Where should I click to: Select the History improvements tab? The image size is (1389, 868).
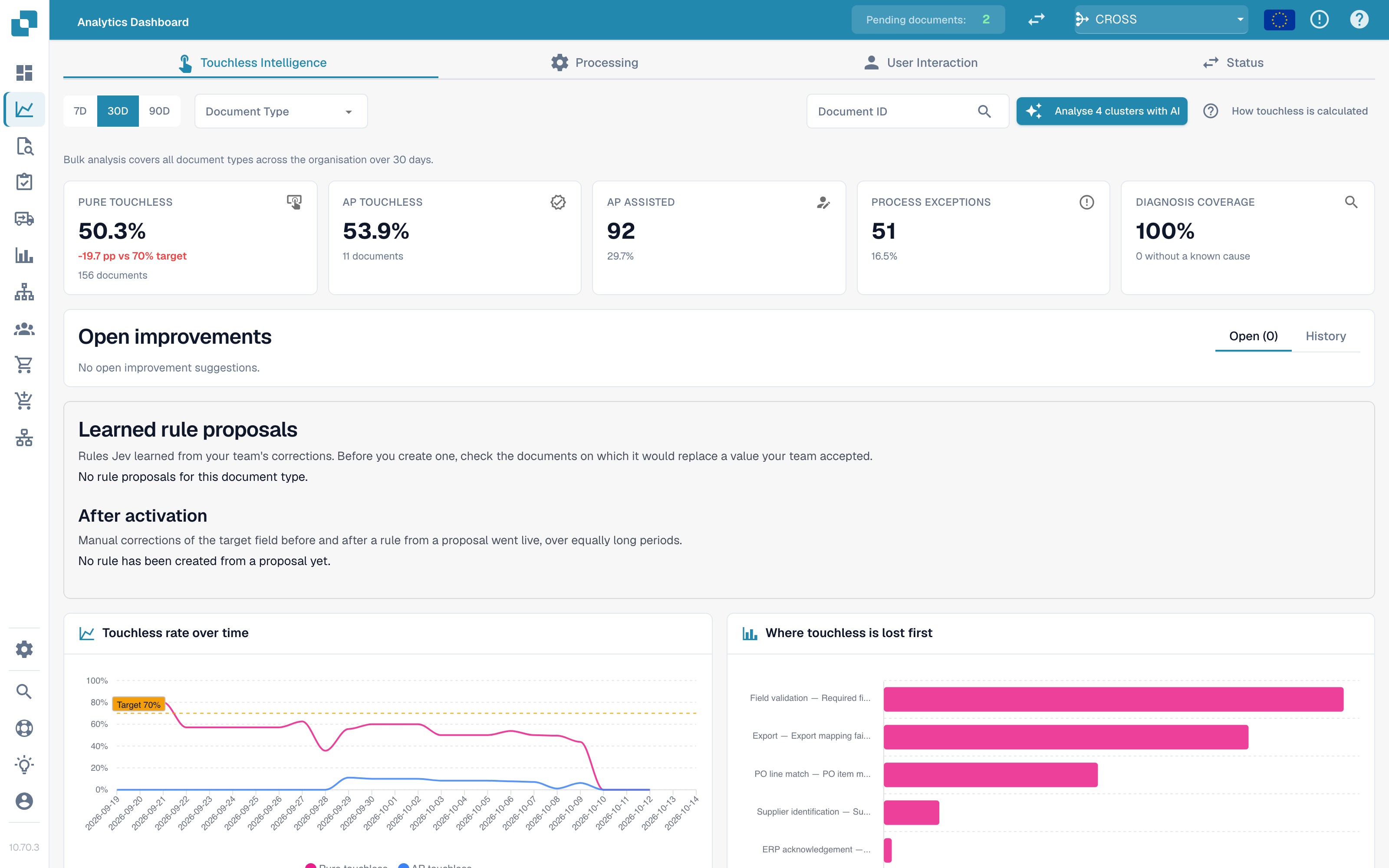click(x=1326, y=336)
